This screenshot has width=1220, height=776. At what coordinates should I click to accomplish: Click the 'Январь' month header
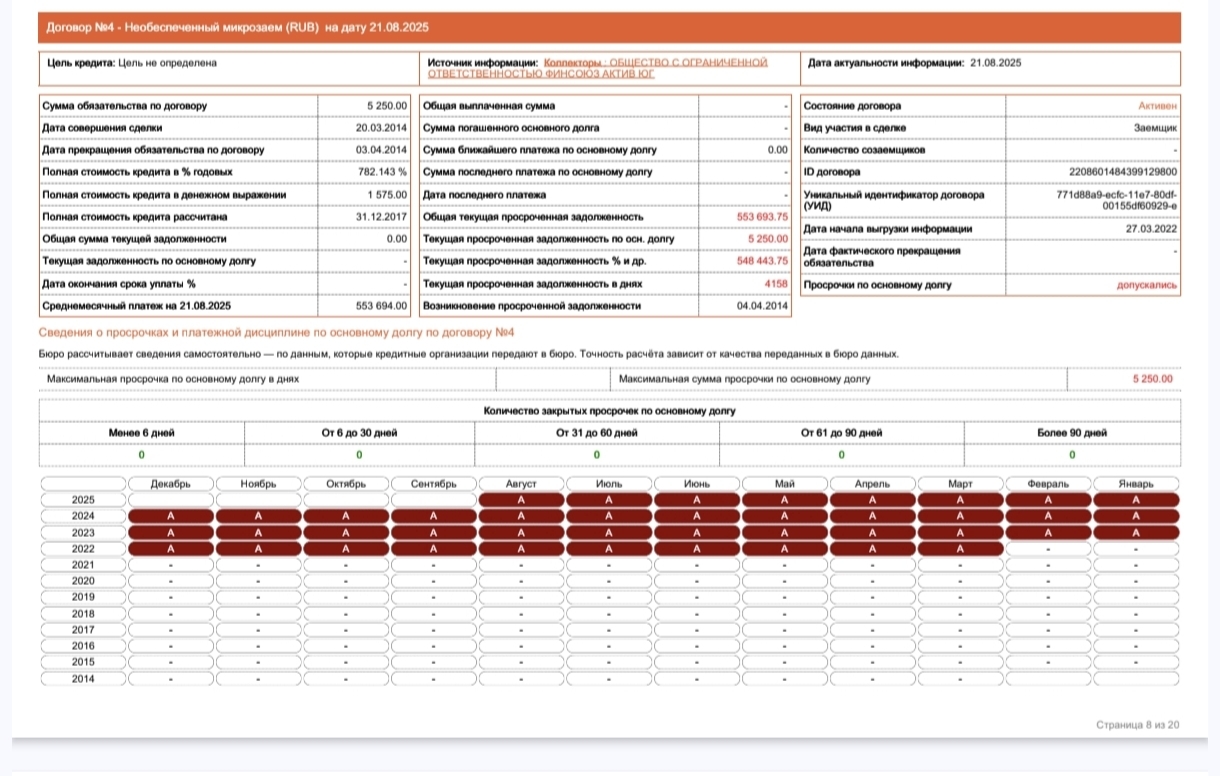(1136, 484)
